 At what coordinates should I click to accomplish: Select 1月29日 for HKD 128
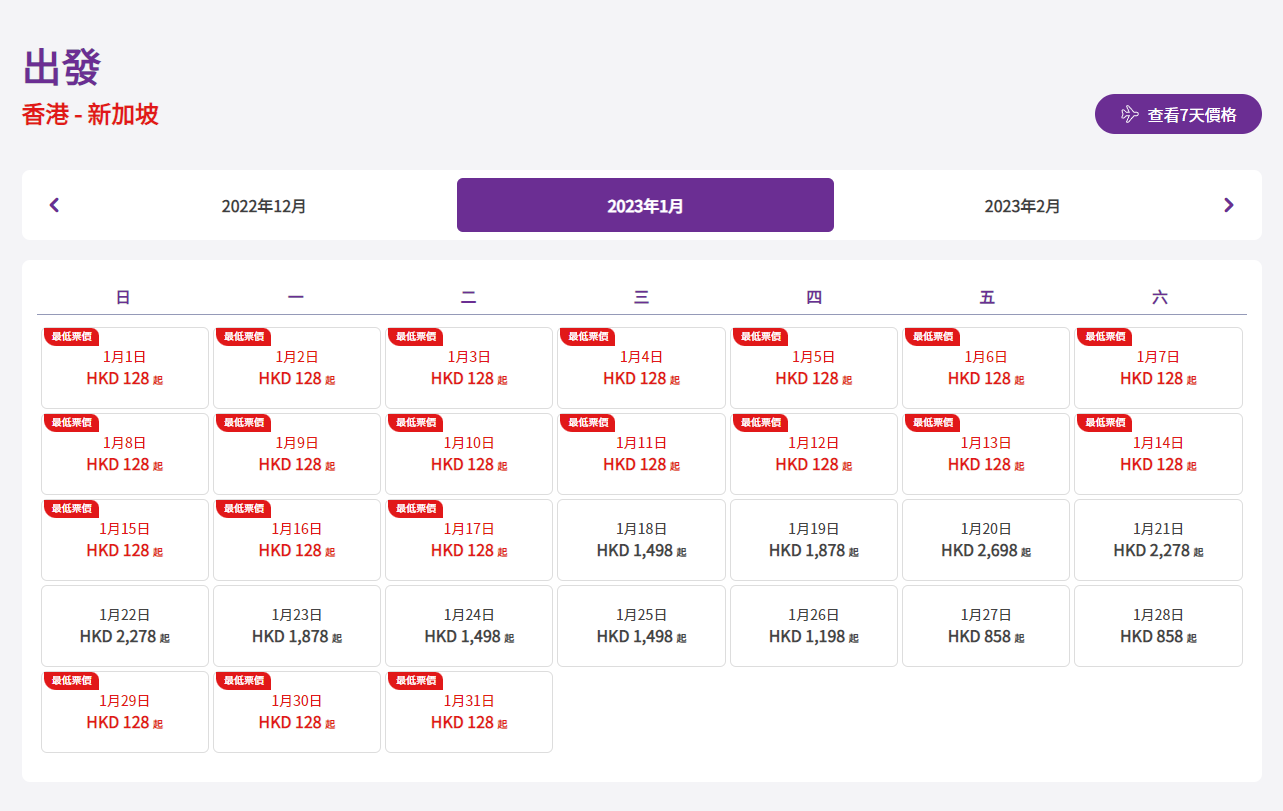[x=125, y=712]
